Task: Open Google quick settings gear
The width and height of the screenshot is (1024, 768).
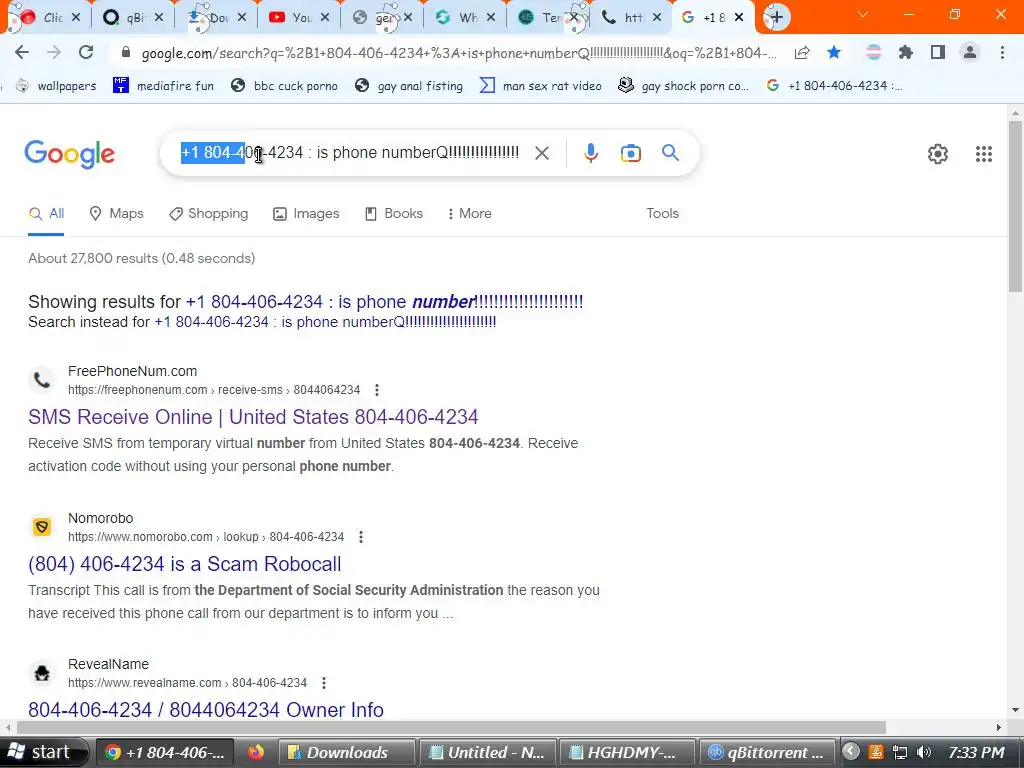Action: (x=938, y=153)
